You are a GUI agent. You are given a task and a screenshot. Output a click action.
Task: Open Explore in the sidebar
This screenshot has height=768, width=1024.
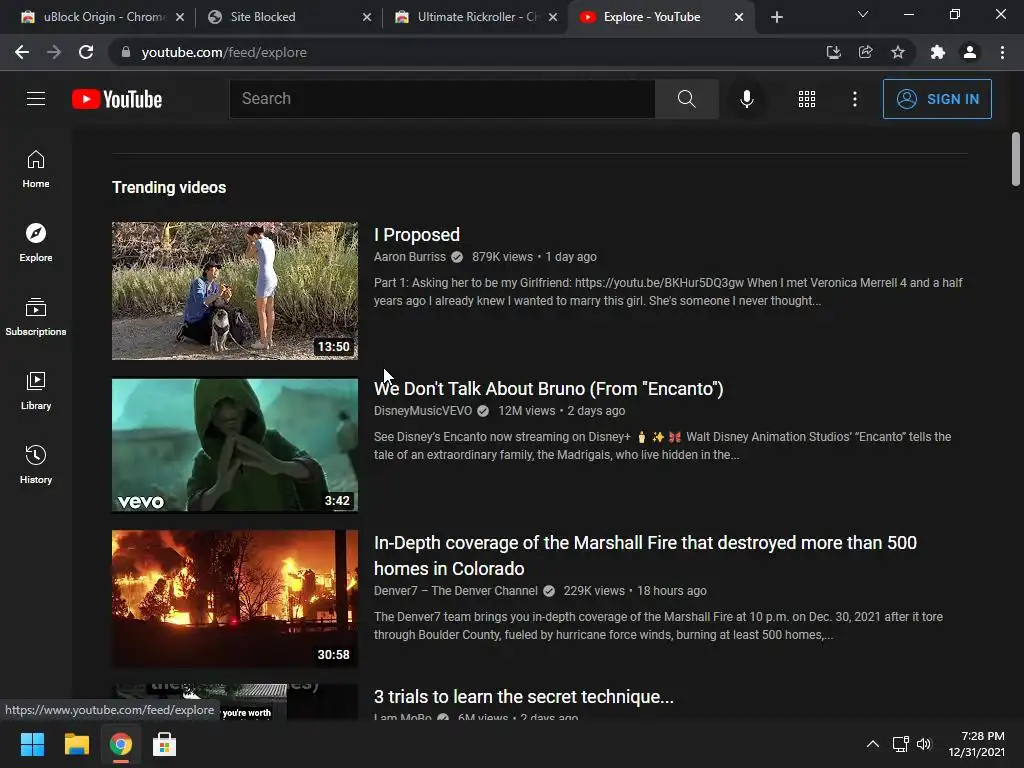pos(36,243)
